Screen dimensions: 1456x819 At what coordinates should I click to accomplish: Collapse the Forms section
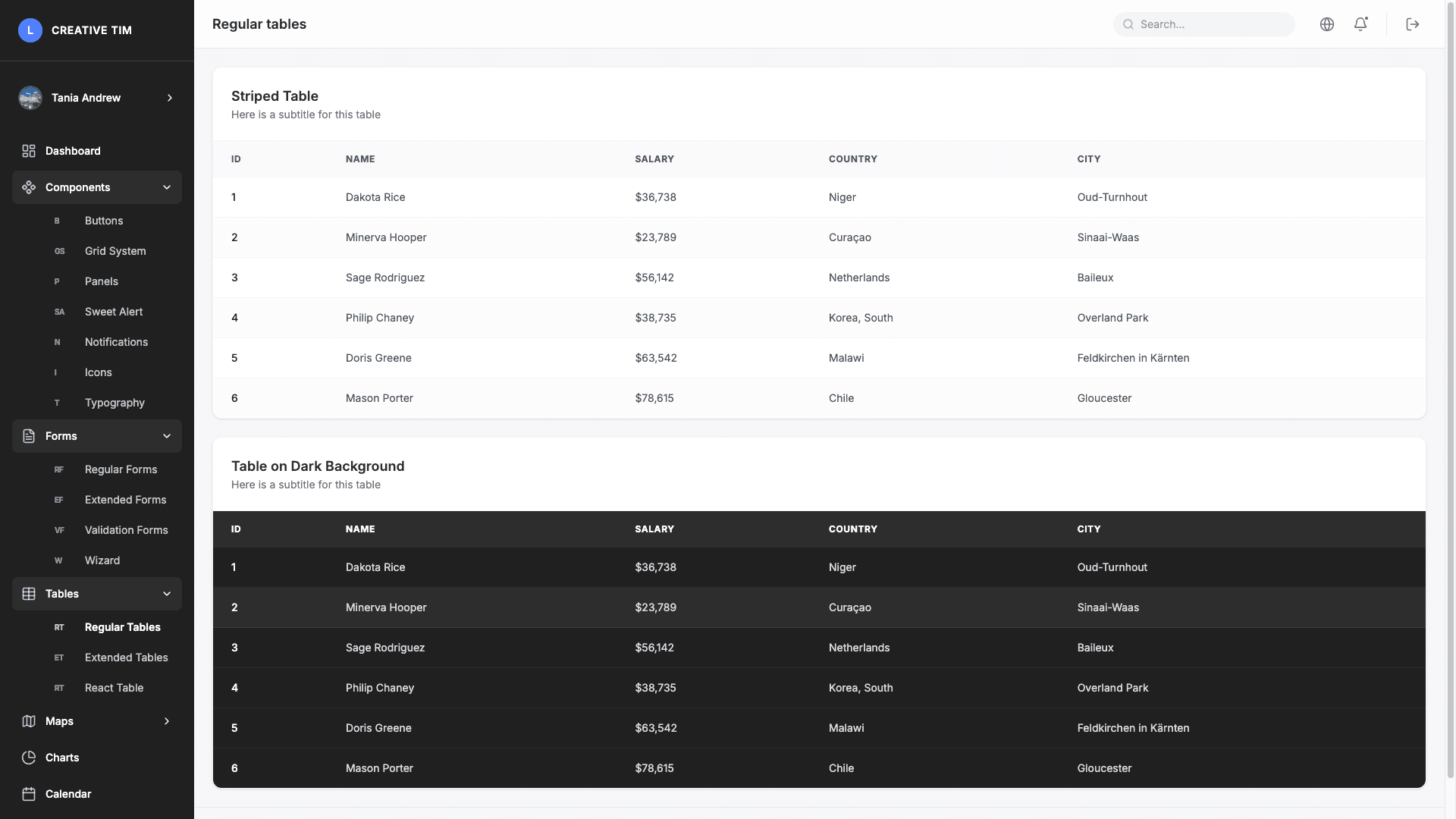167,436
